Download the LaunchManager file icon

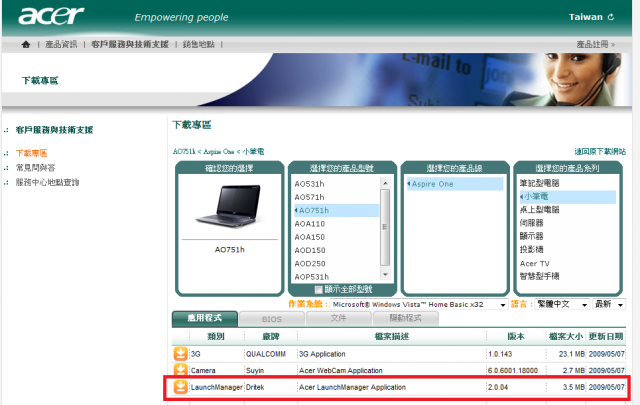click(x=180, y=387)
